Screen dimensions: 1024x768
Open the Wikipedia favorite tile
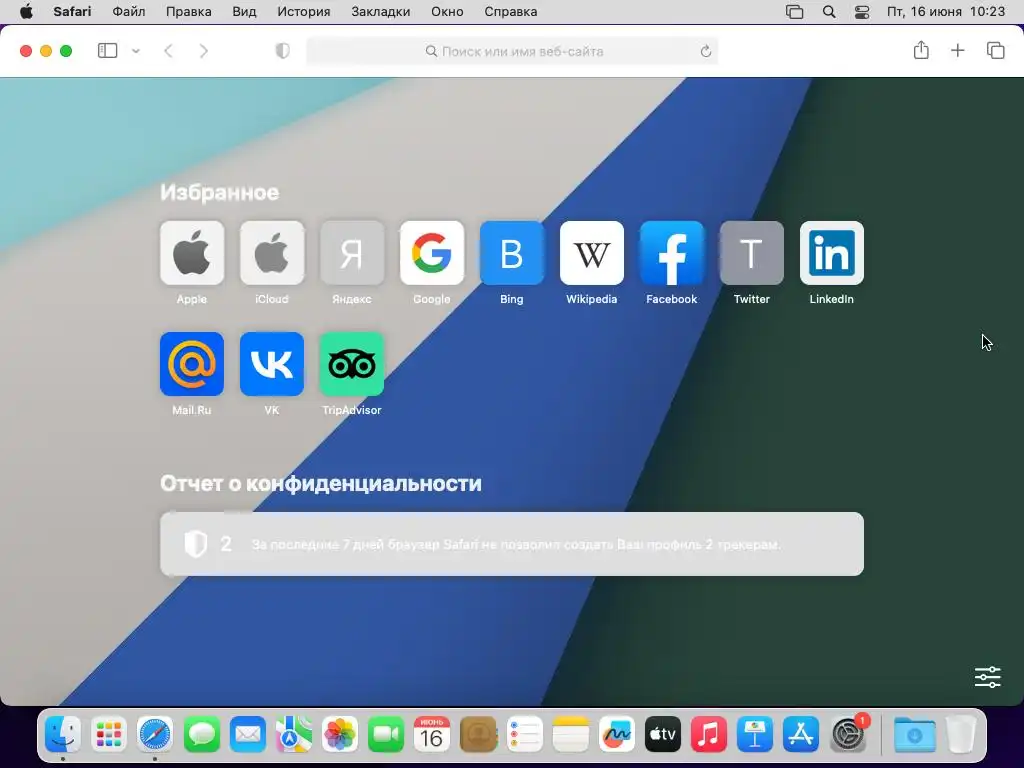tap(592, 253)
